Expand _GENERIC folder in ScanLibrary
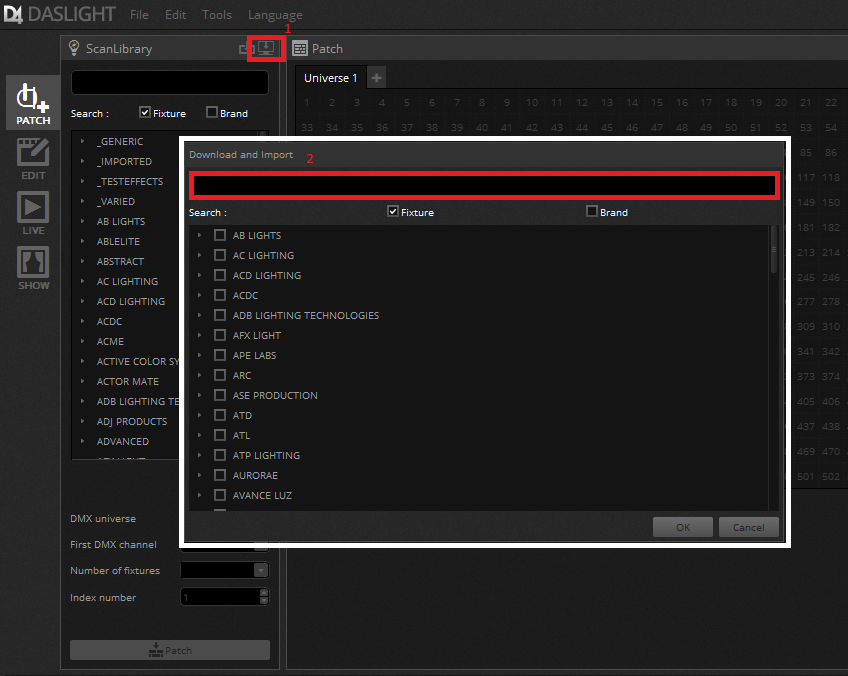 coord(82,141)
